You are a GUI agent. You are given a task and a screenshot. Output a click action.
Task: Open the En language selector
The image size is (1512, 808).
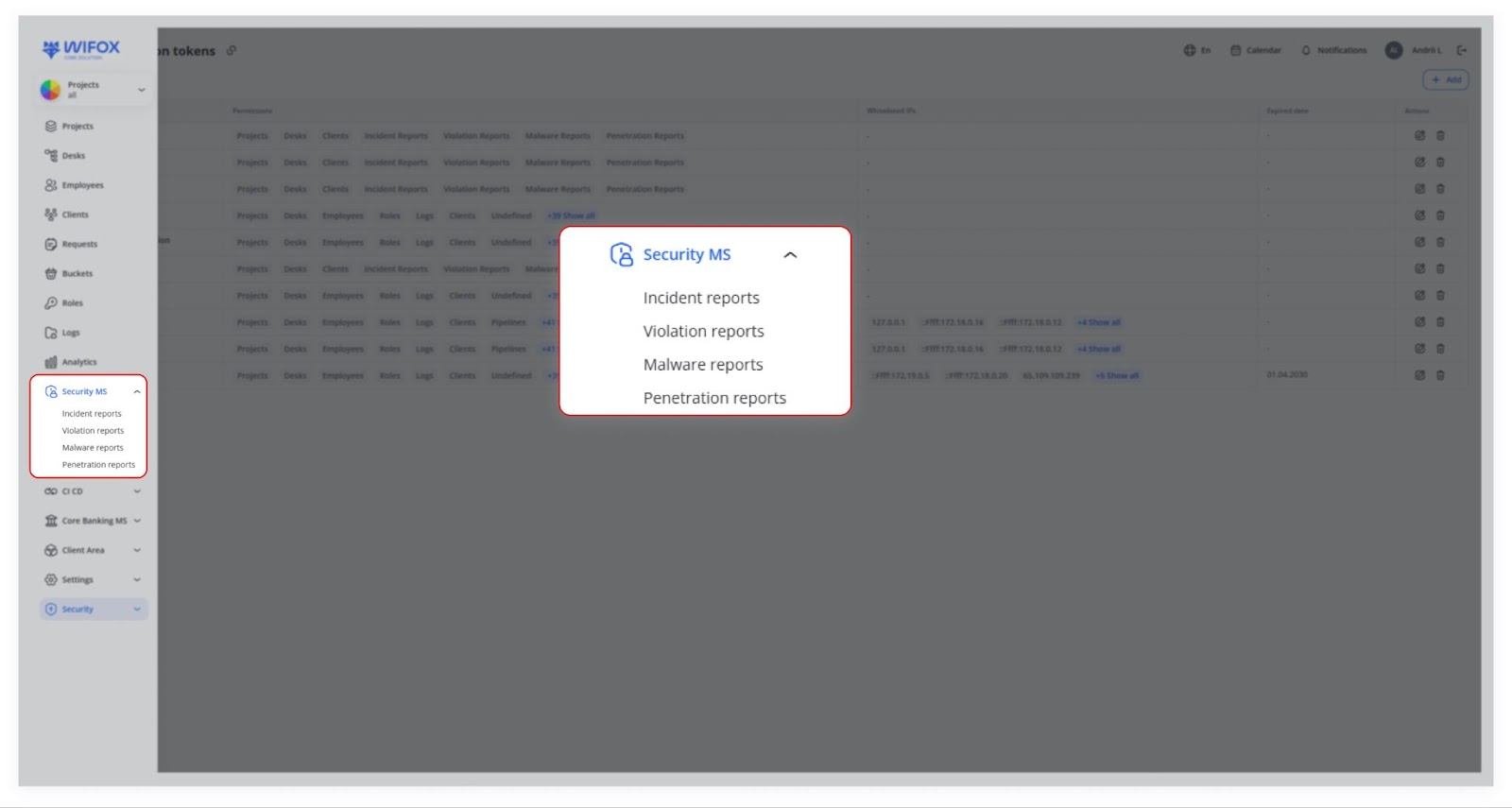1197,50
